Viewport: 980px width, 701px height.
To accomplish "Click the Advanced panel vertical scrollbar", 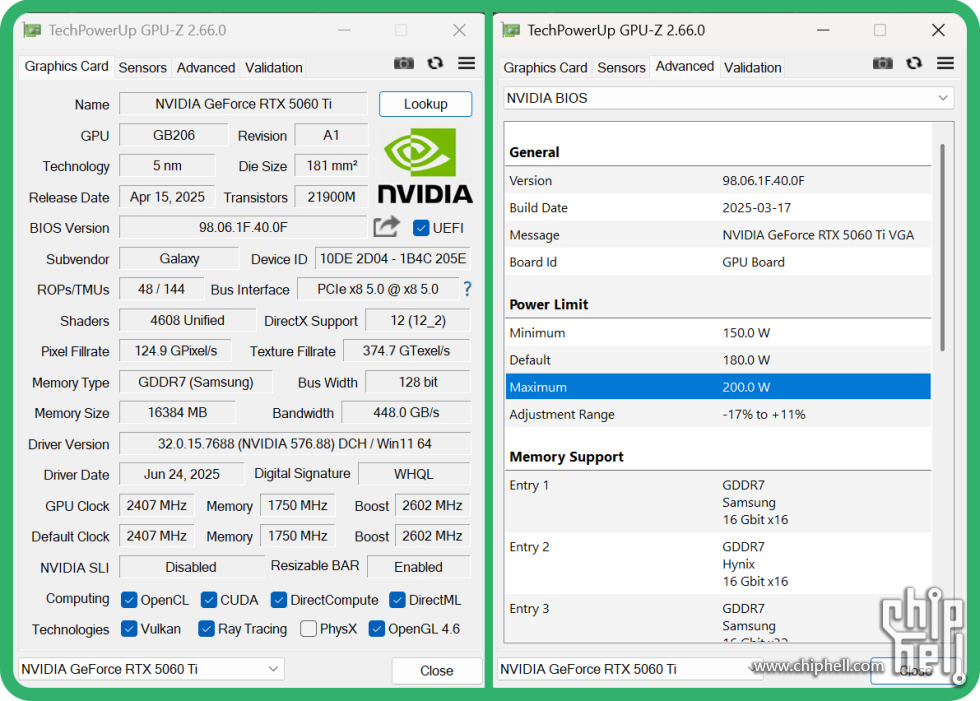I will (x=942, y=247).
